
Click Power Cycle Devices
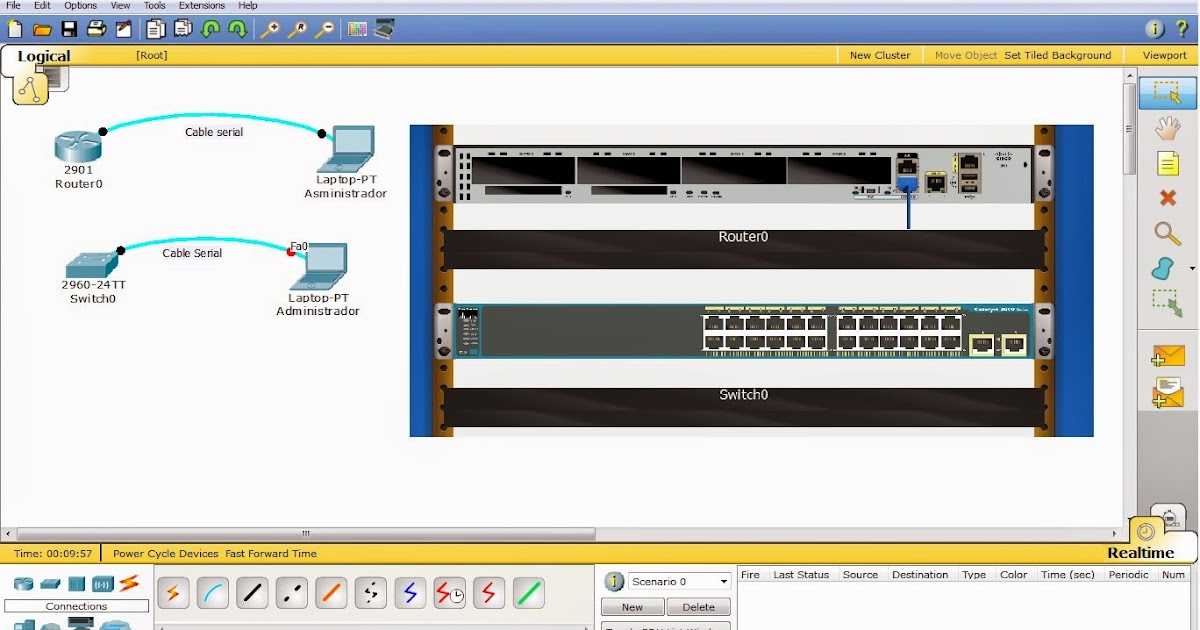pos(165,553)
